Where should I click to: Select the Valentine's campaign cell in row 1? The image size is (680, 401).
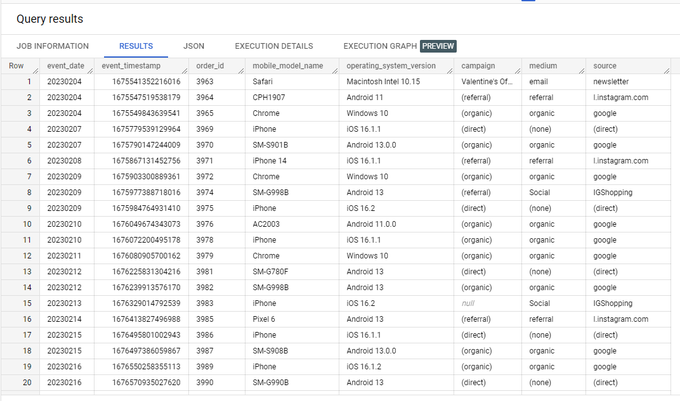[486, 82]
